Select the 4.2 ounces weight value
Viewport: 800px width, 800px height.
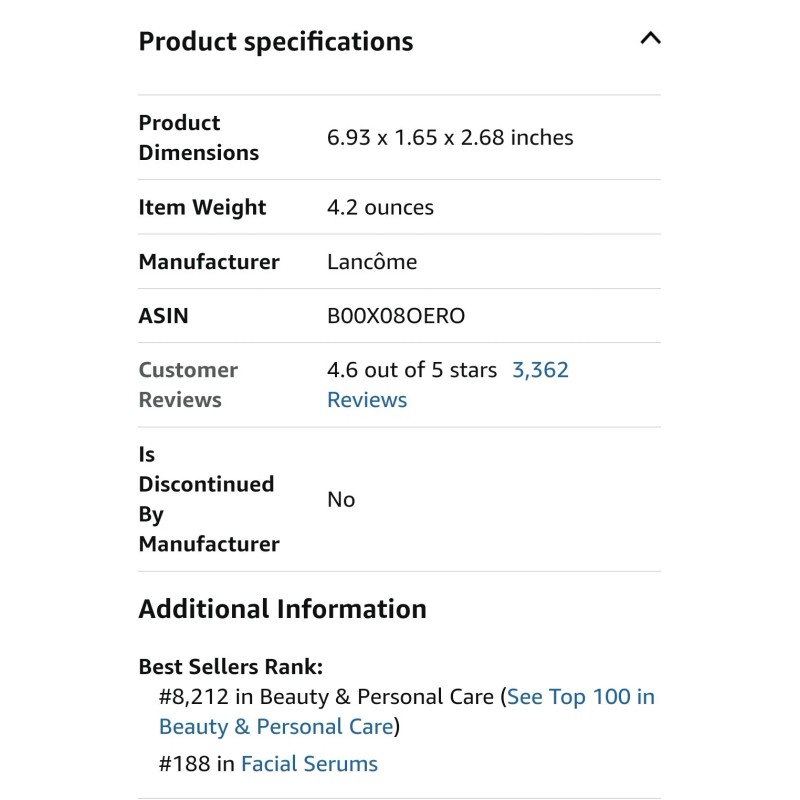click(380, 208)
